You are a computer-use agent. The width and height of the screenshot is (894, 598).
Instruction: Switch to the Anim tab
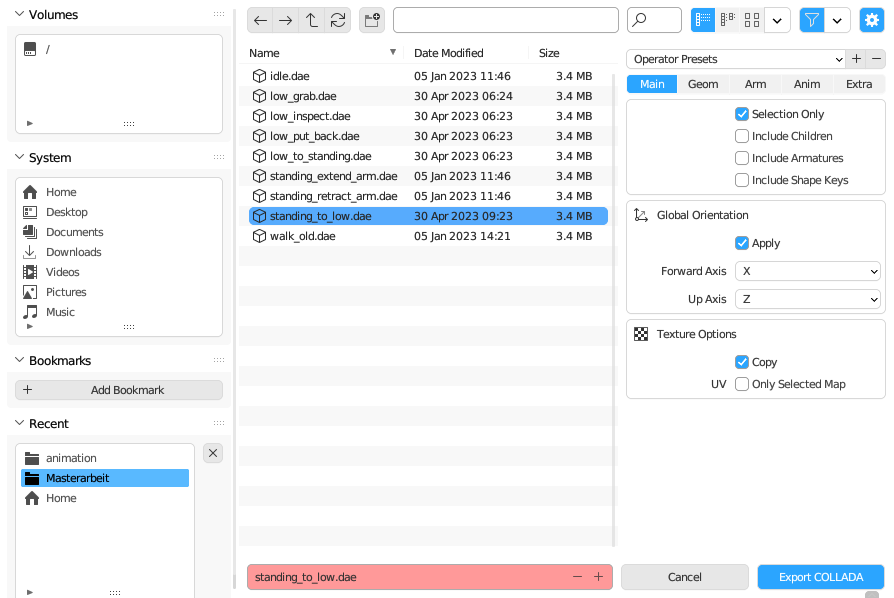[x=807, y=84]
